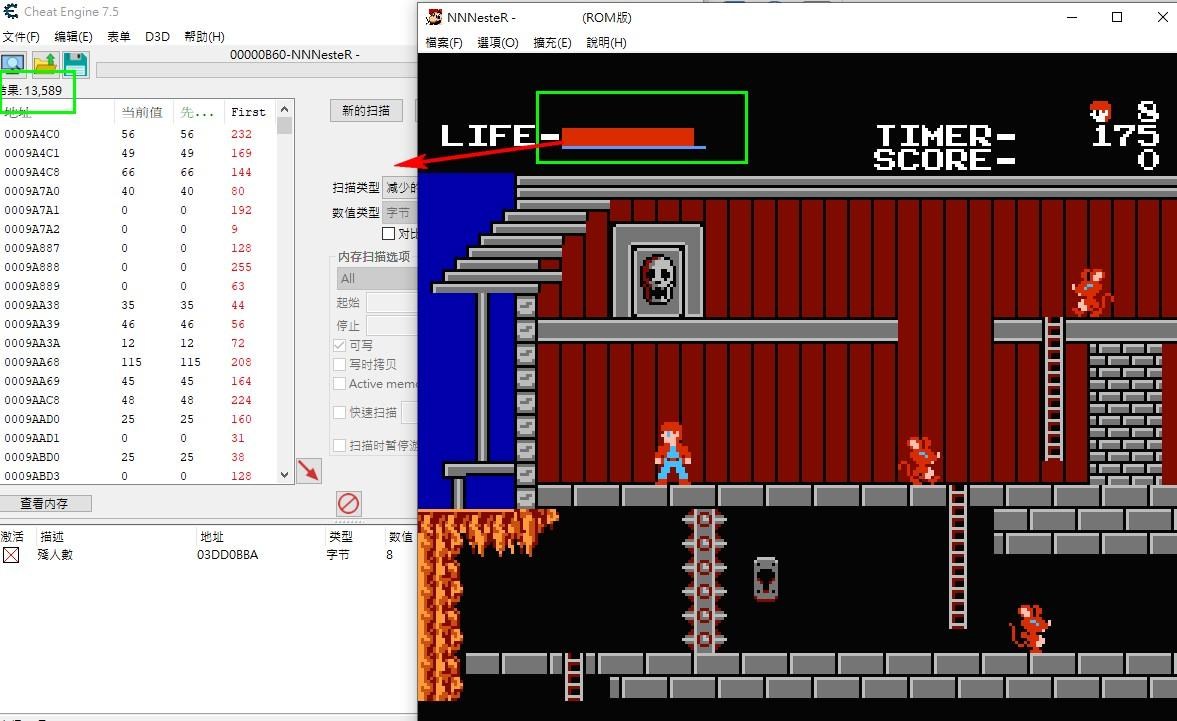Open the 表单 menu
The width and height of the screenshot is (1177, 721).
[x=118, y=36]
